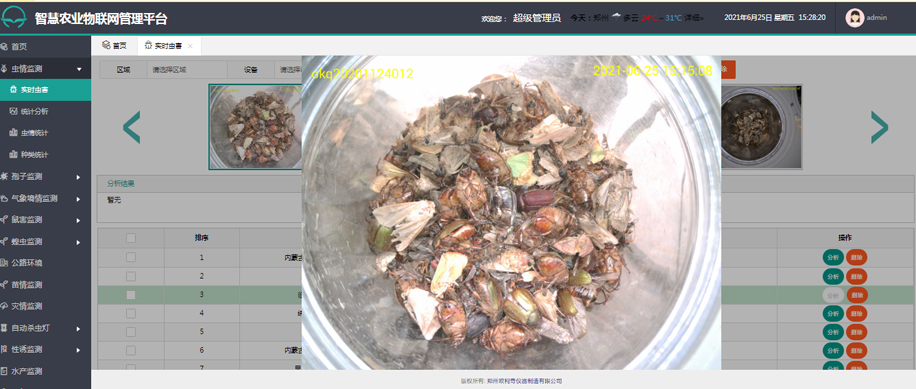Show the next image with right arrow
916x389 pixels.
(x=879, y=127)
